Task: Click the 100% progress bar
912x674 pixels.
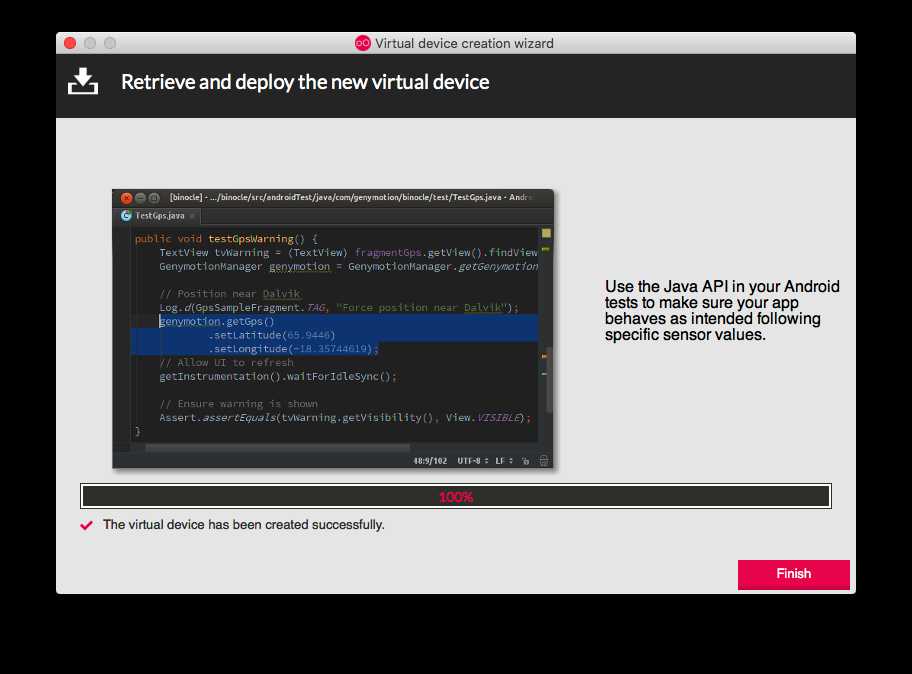Action: click(x=456, y=496)
